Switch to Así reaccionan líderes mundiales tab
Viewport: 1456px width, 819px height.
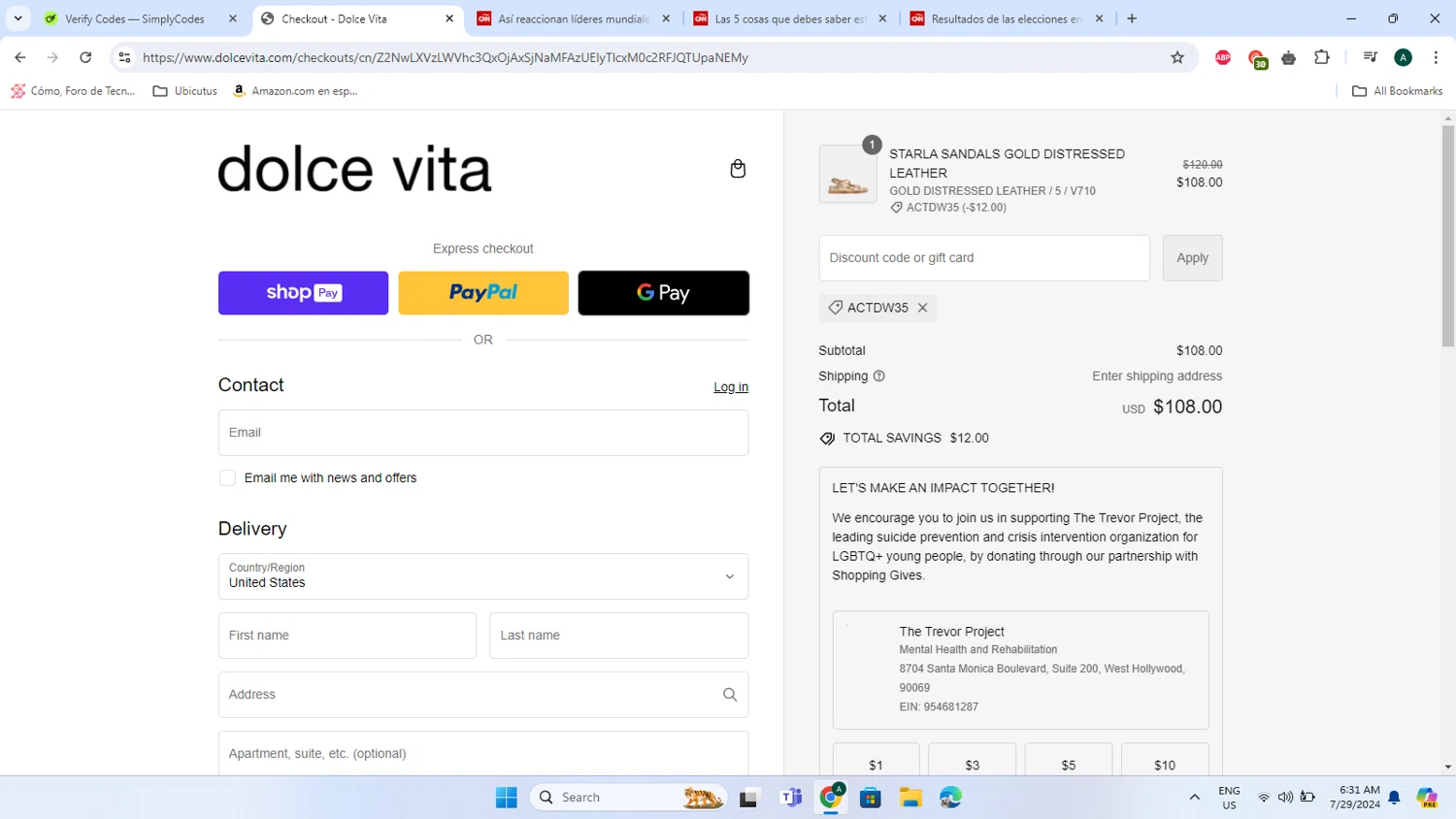point(574,18)
